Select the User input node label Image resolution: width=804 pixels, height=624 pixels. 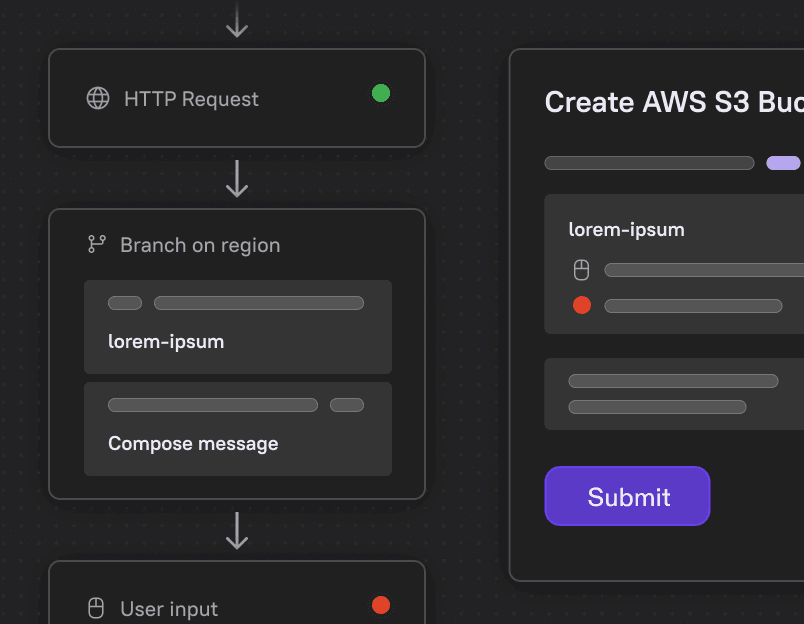pos(169,609)
